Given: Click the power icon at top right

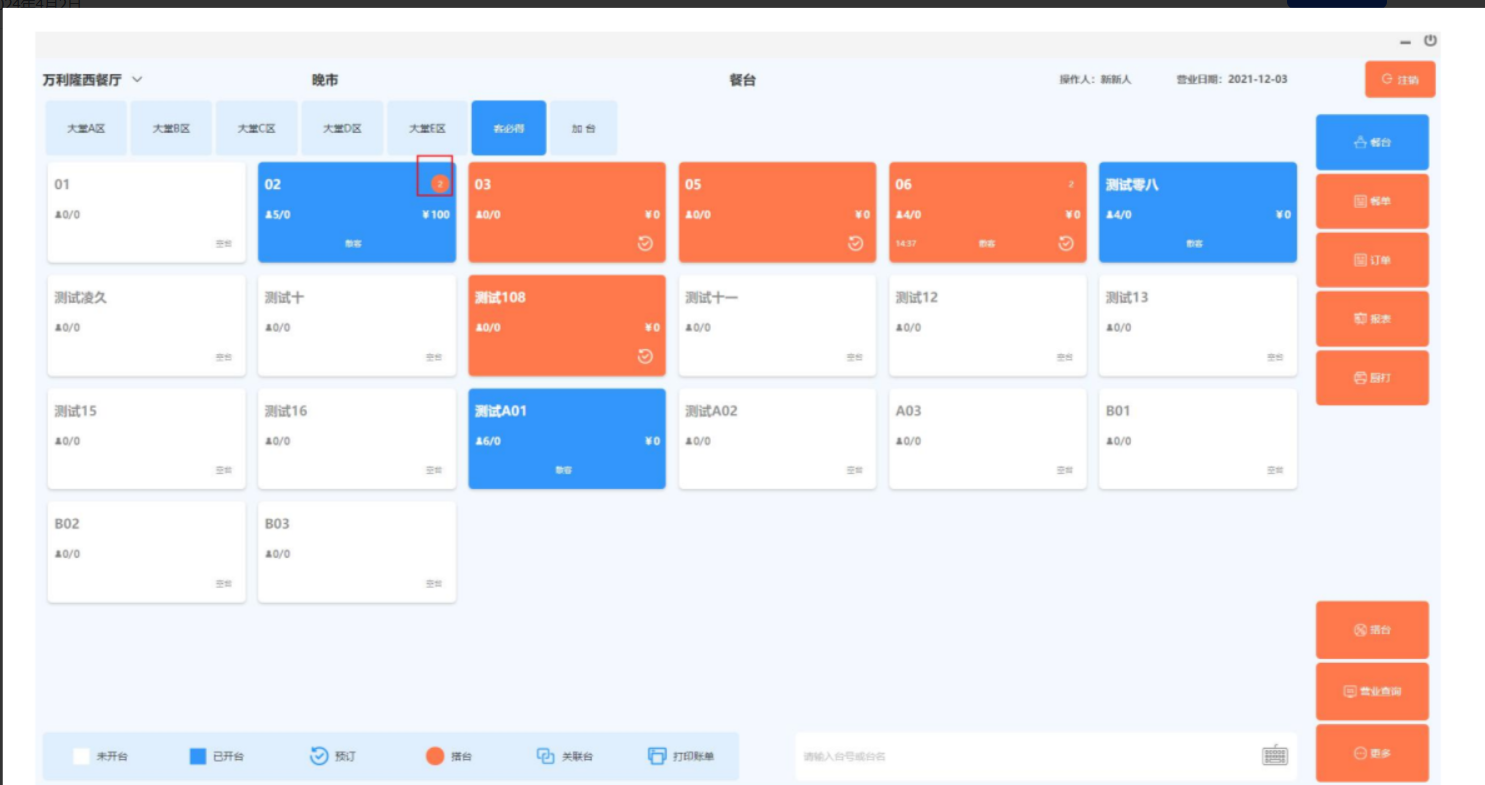Looking at the screenshot, I should (x=1430, y=41).
